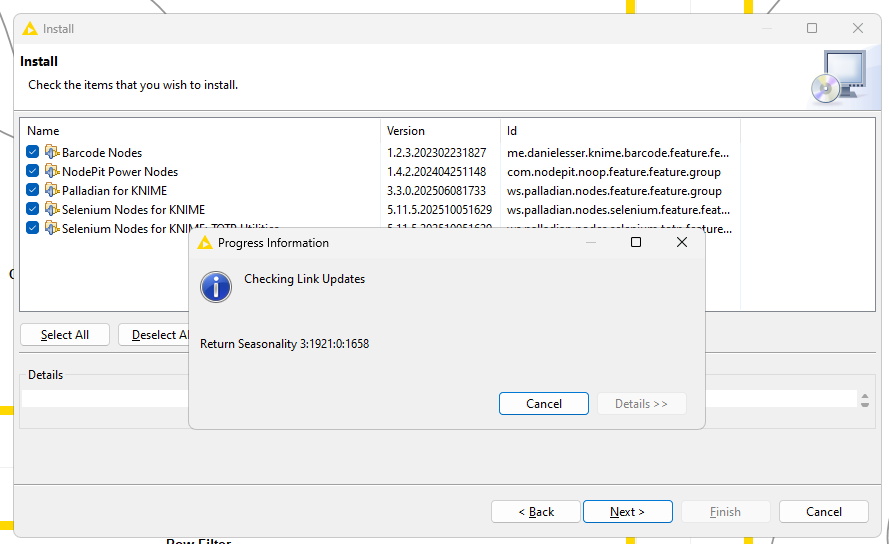Click the NodePit Power Nodes feature icon
This screenshot has width=889, height=544.
(52, 172)
